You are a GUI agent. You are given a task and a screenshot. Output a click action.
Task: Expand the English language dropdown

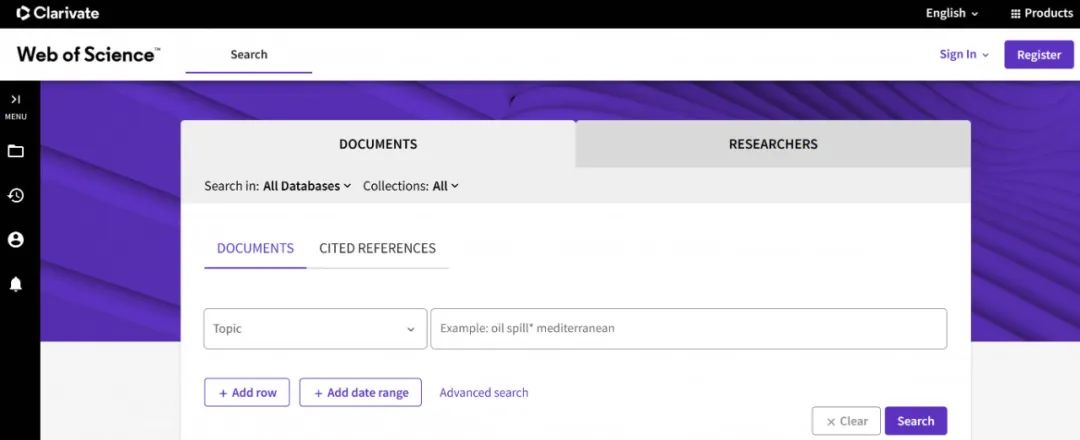[x=951, y=13]
